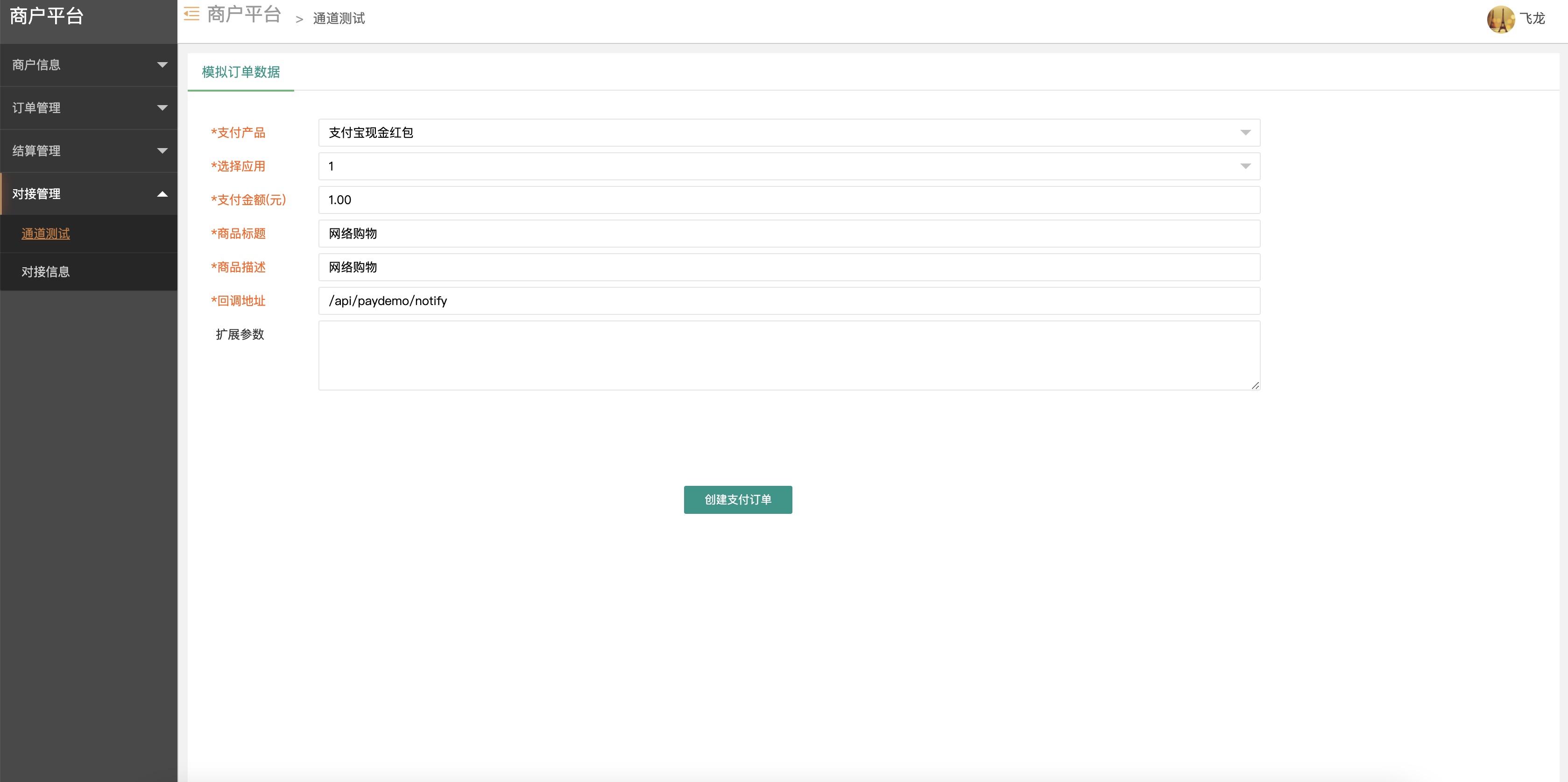
Task: Open the 支付产品 dropdown
Action: point(789,133)
